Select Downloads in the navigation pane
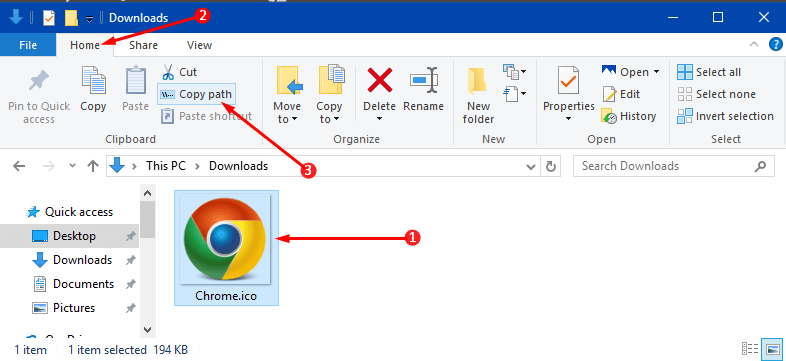Screen dimensions: 786x361 click(82, 260)
